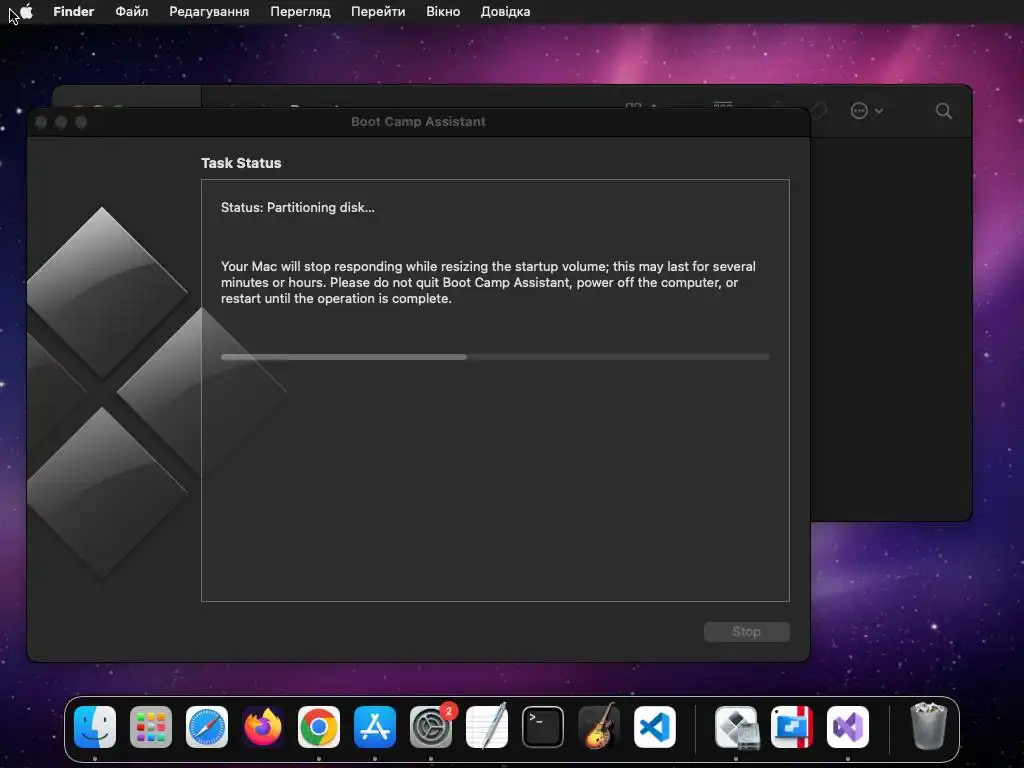The image size is (1024, 768).
Task: Open the Finder menu
Action: click(74, 11)
